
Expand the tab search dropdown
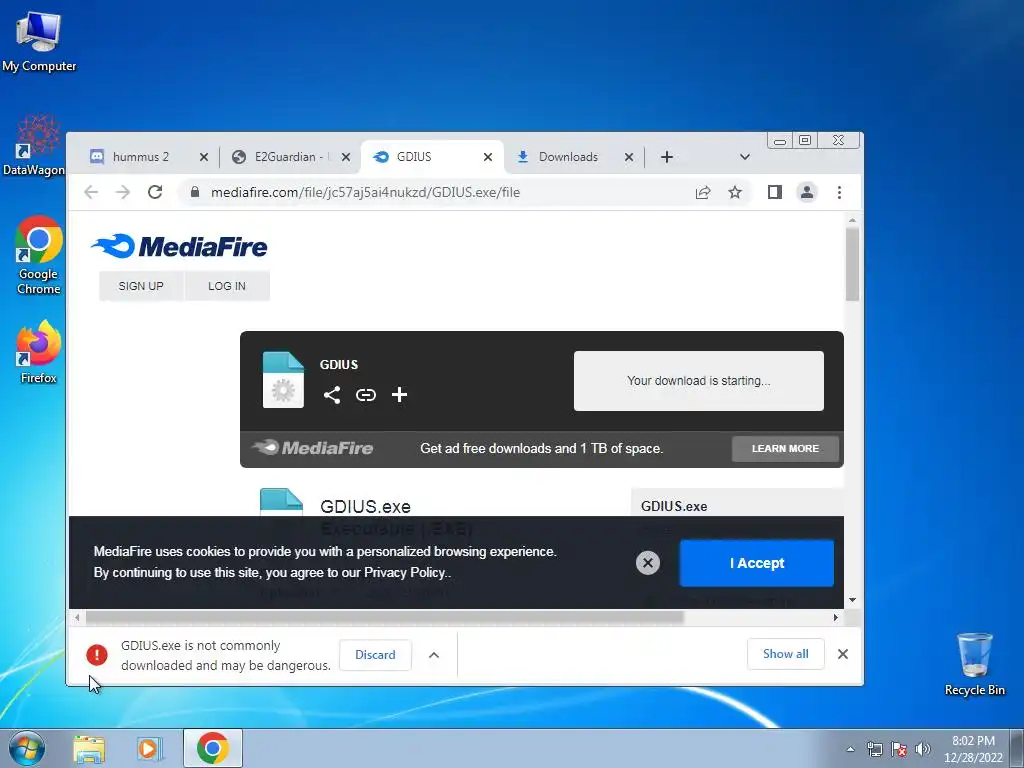744,157
